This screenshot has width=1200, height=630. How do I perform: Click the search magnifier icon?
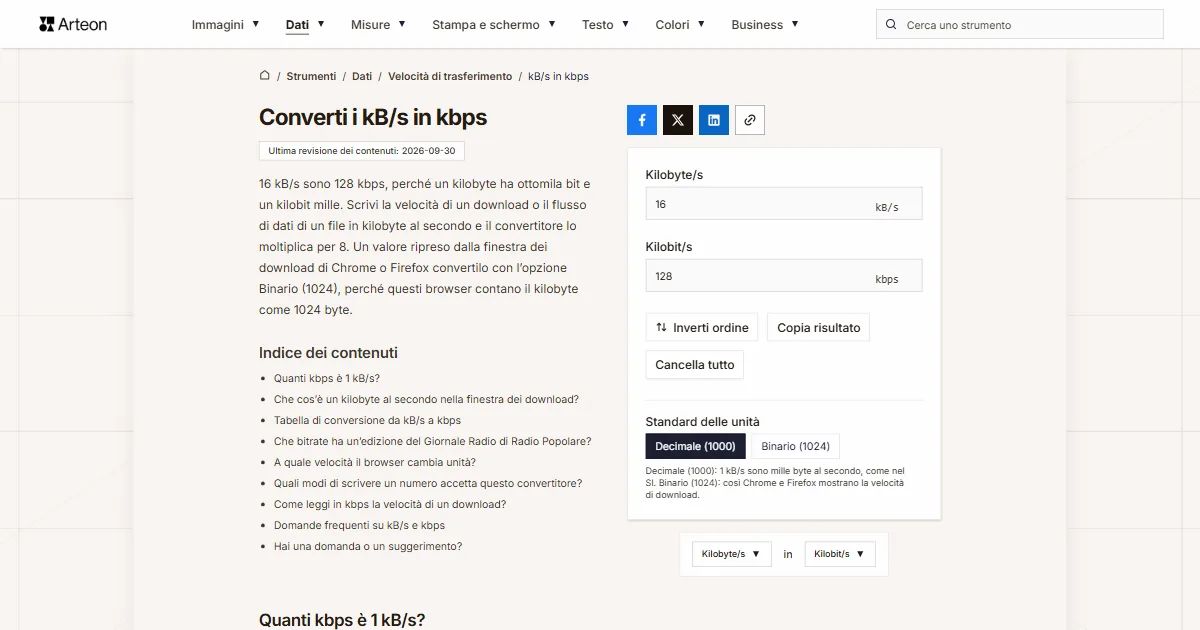891,25
